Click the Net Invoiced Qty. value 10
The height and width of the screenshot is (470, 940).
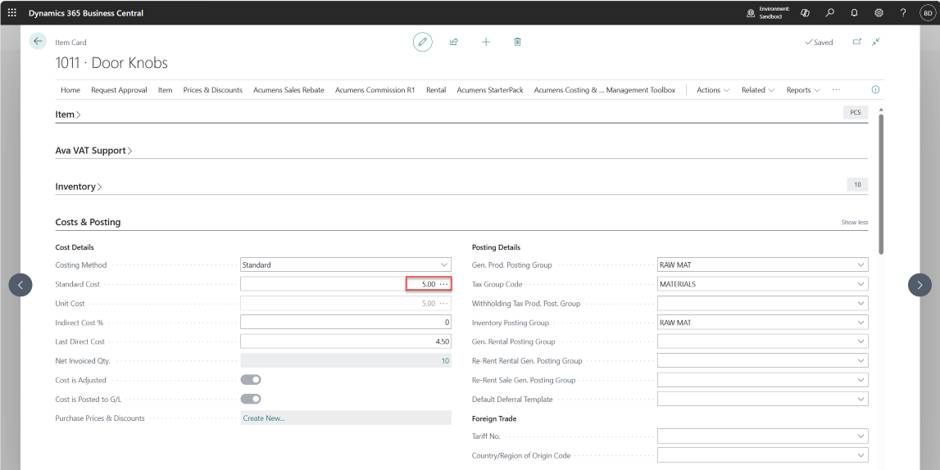click(445, 361)
